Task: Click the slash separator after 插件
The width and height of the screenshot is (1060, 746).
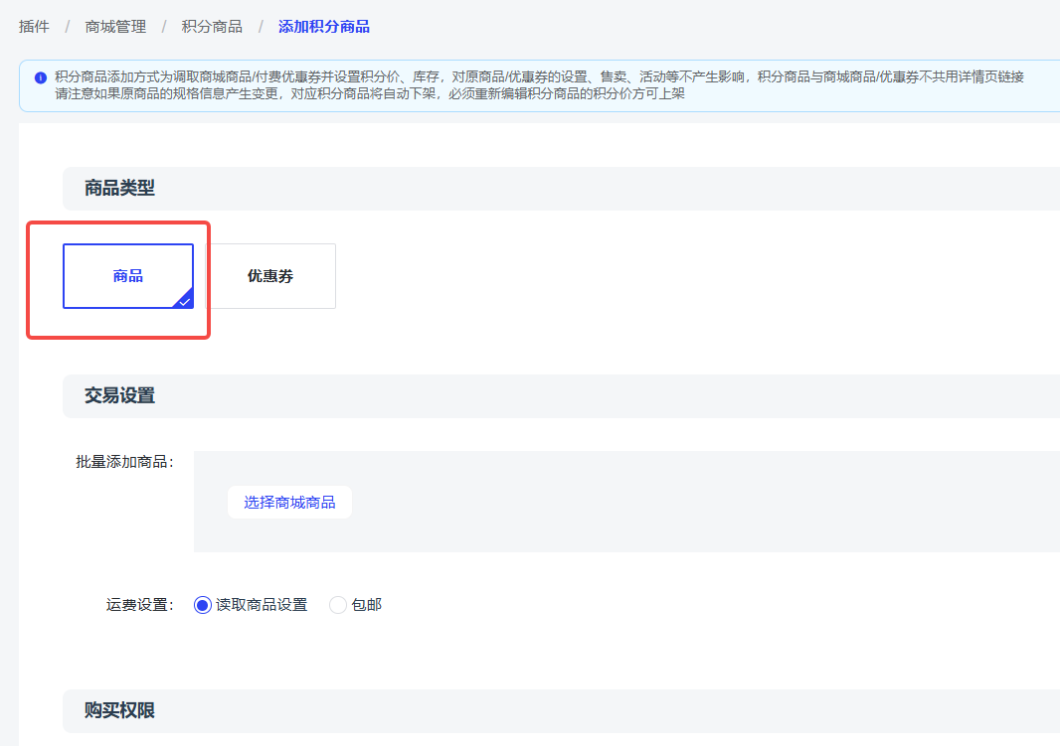Action: tap(67, 27)
